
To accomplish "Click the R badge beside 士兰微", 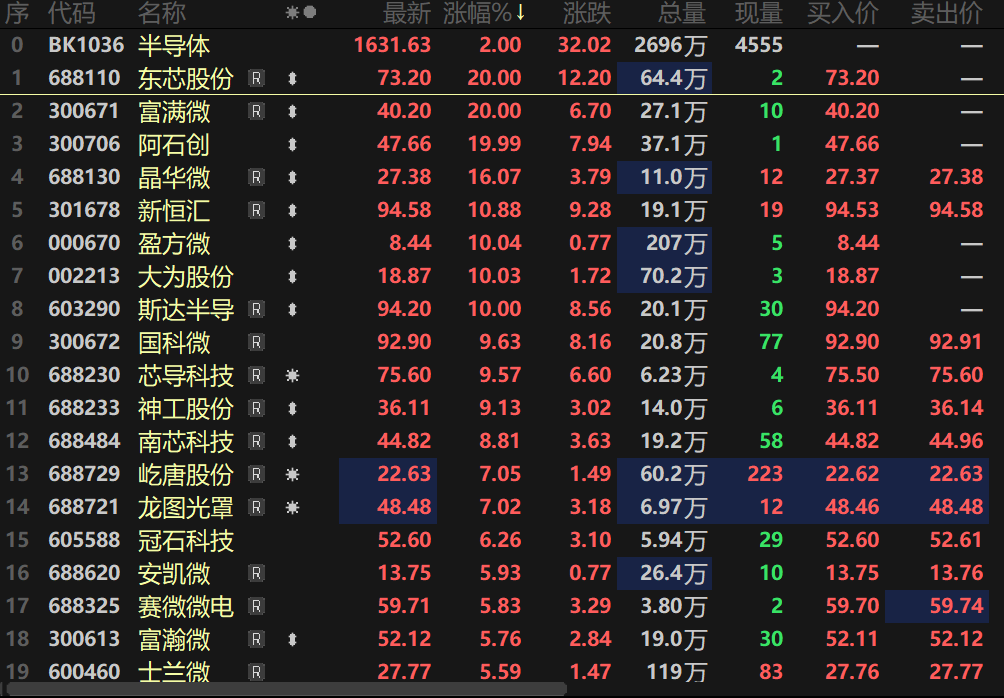I will [x=256, y=672].
